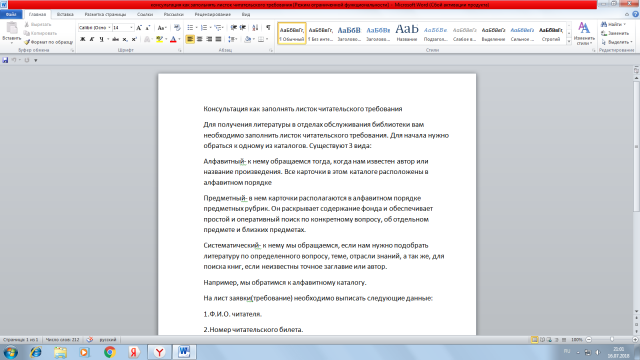Click the Find (Найти) button
This screenshot has width=640, height=360.
613,24
